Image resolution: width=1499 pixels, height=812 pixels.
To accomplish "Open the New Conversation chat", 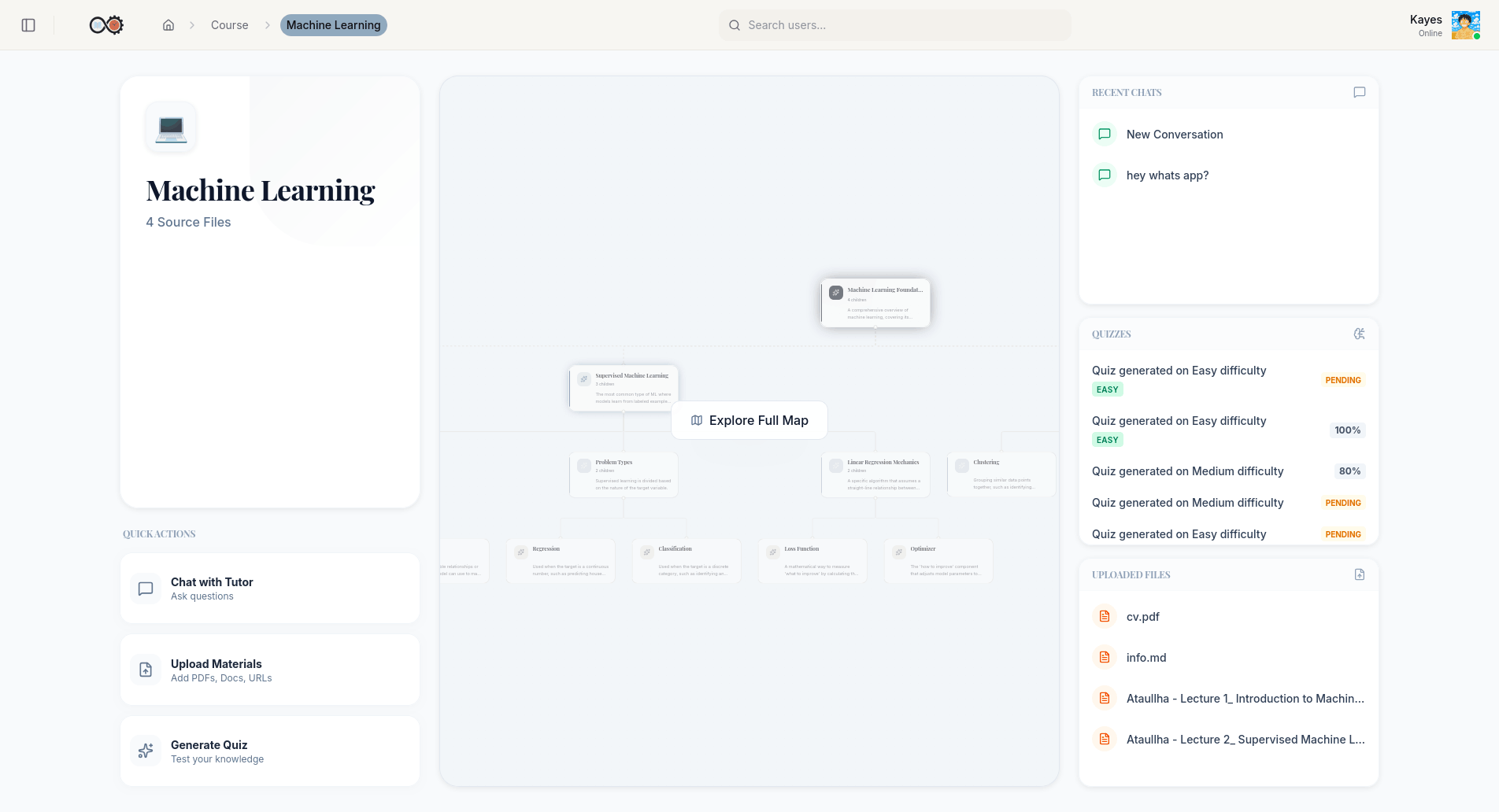I will pos(1228,135).
